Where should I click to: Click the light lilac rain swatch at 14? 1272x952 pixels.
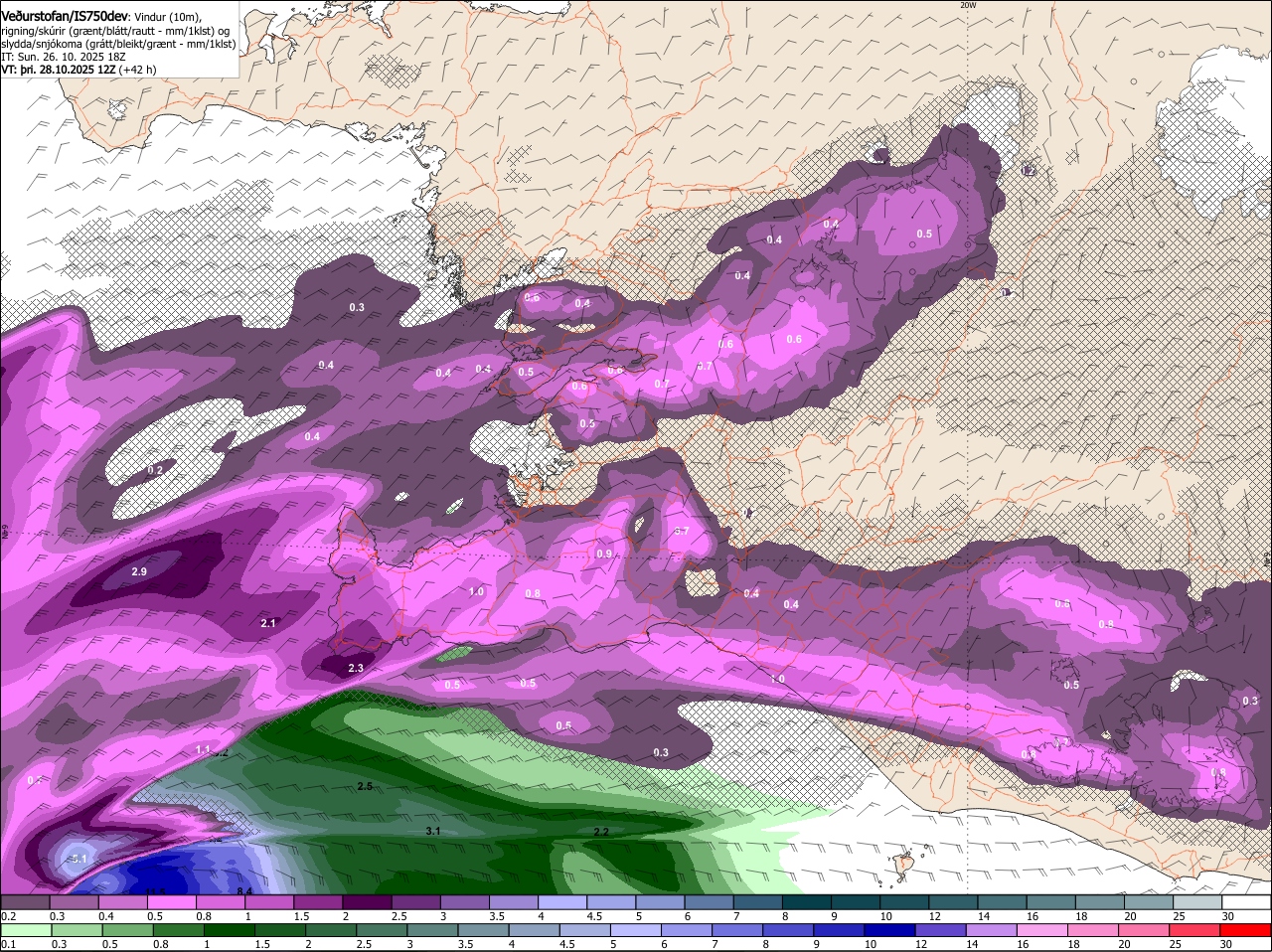(x=990, y=930)
